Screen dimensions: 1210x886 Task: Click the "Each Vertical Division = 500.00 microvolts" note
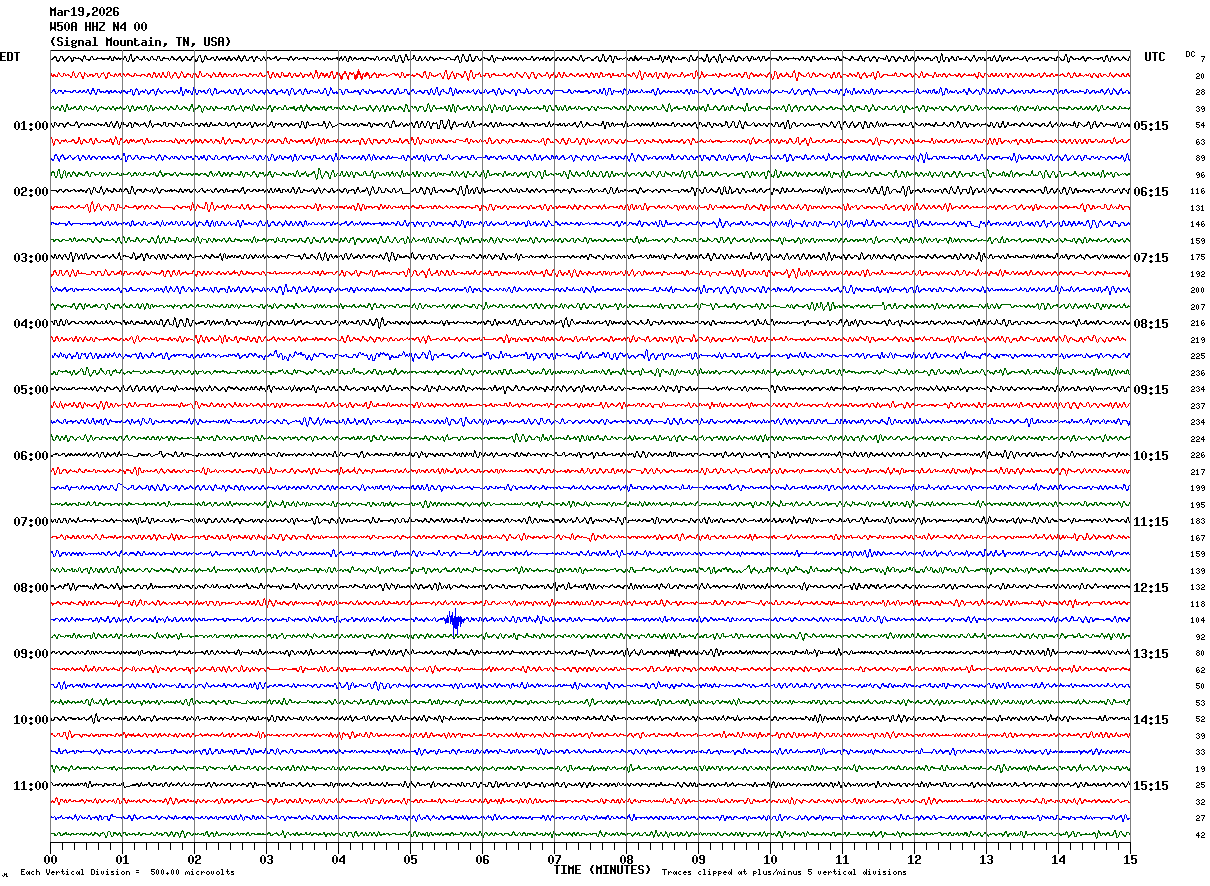point(128,873)
